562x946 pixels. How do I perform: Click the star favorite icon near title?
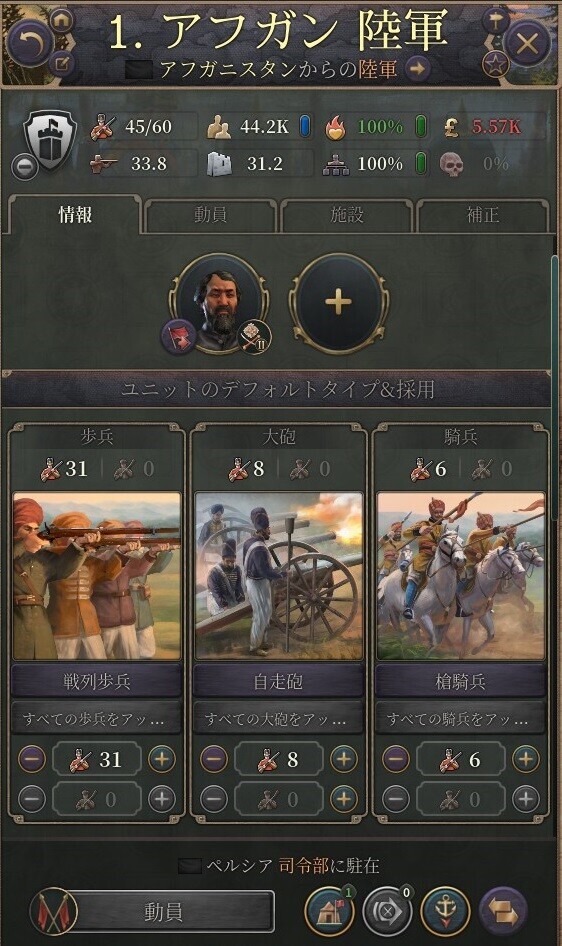(496, 64)
